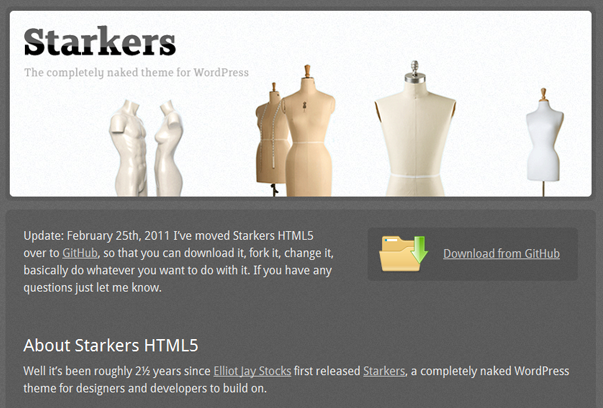This screenshot has height=408, width=603.
Task: Click the large cream male dress form
Action: [x=415, y=129]
